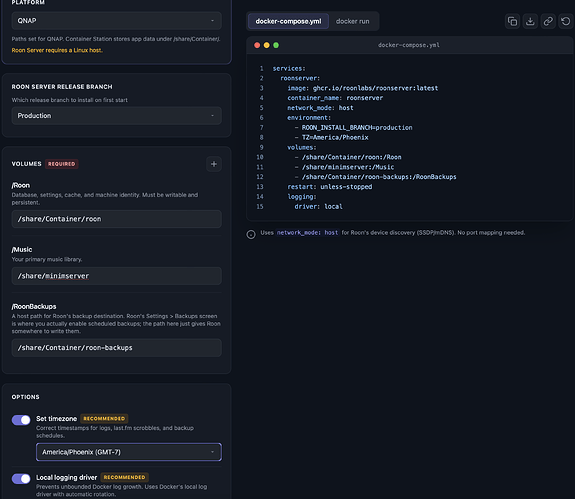Switch to the docker-compose.yml tab
This screenshot has height=499, width=575.
[x=288, y=21]
